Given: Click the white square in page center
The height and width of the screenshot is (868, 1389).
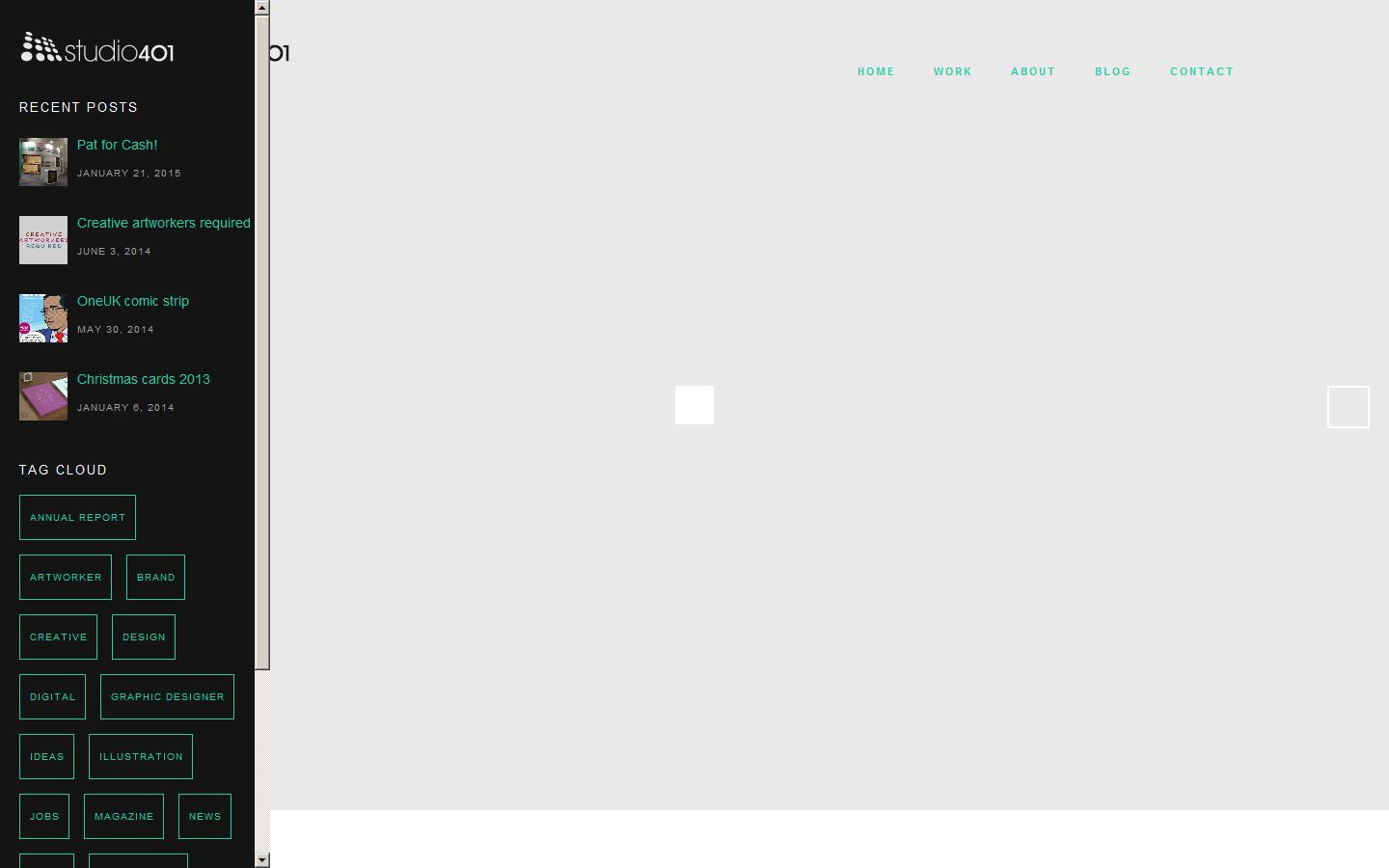Looking at the screenshot, I should [x=694, y=405].
